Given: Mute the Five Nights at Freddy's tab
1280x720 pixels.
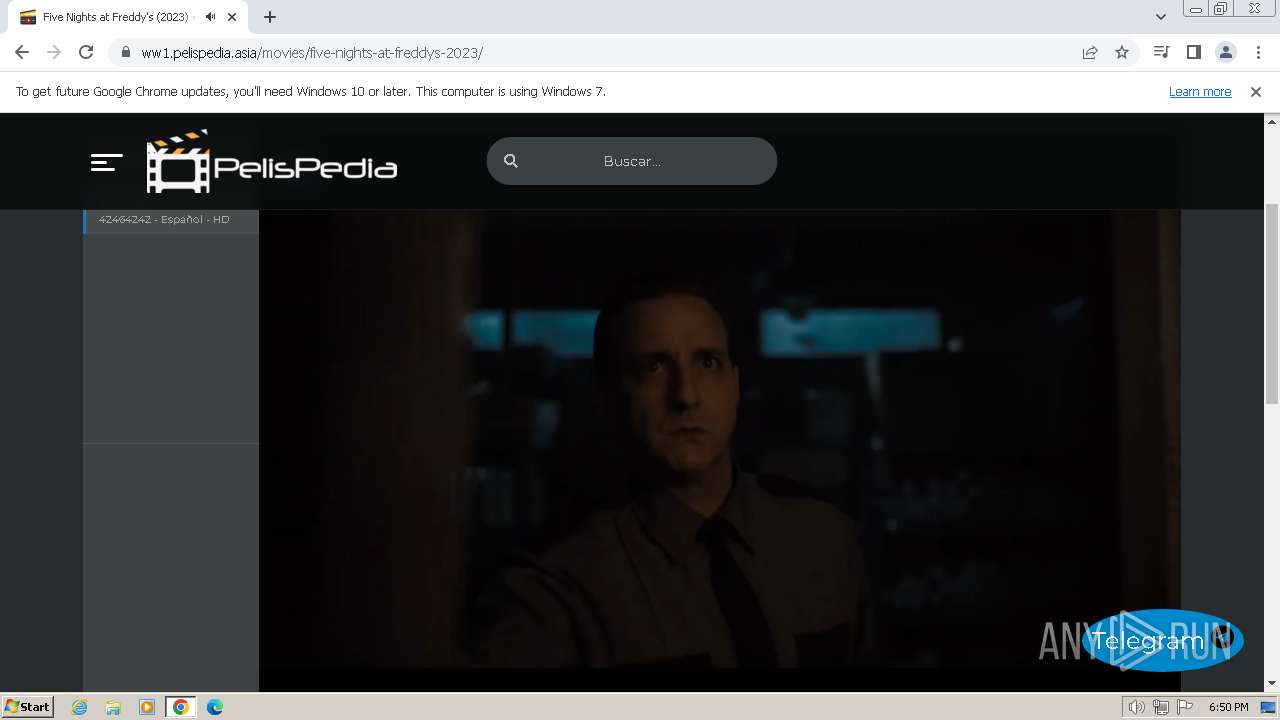Looking at the screenshot, I should (210, 17).
